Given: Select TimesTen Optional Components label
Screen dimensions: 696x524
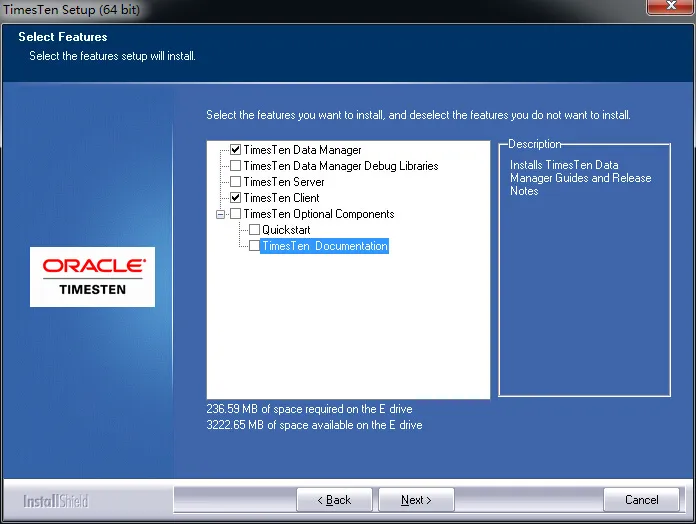Looking at the screenshot, I should (319, 214).
